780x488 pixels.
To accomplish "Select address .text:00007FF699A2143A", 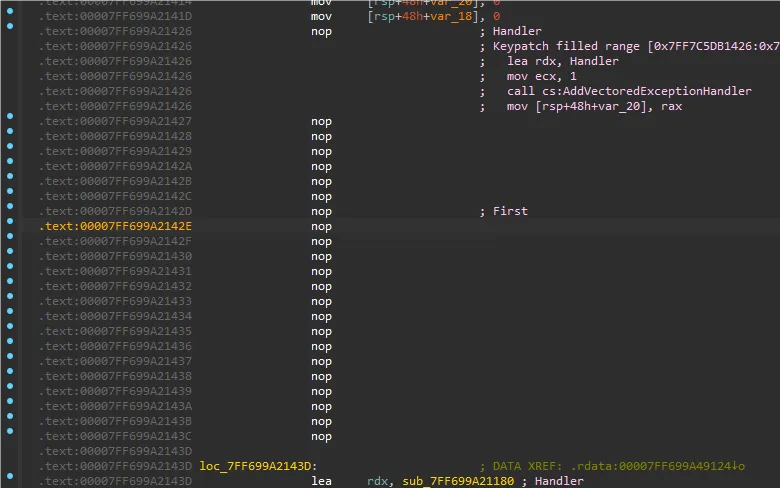I will coord(115,406).
